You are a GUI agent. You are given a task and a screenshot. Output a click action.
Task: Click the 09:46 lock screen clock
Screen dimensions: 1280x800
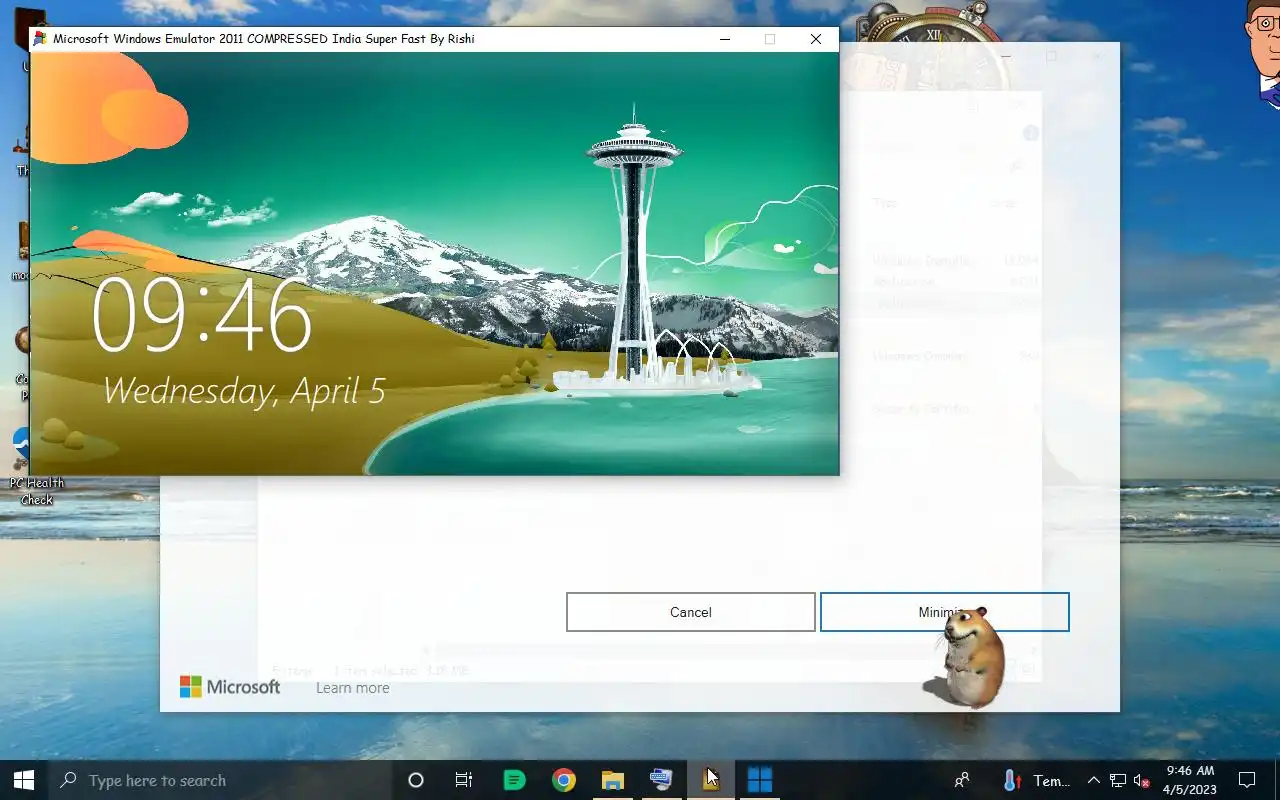pyautogui.click(x=202, y=314)
